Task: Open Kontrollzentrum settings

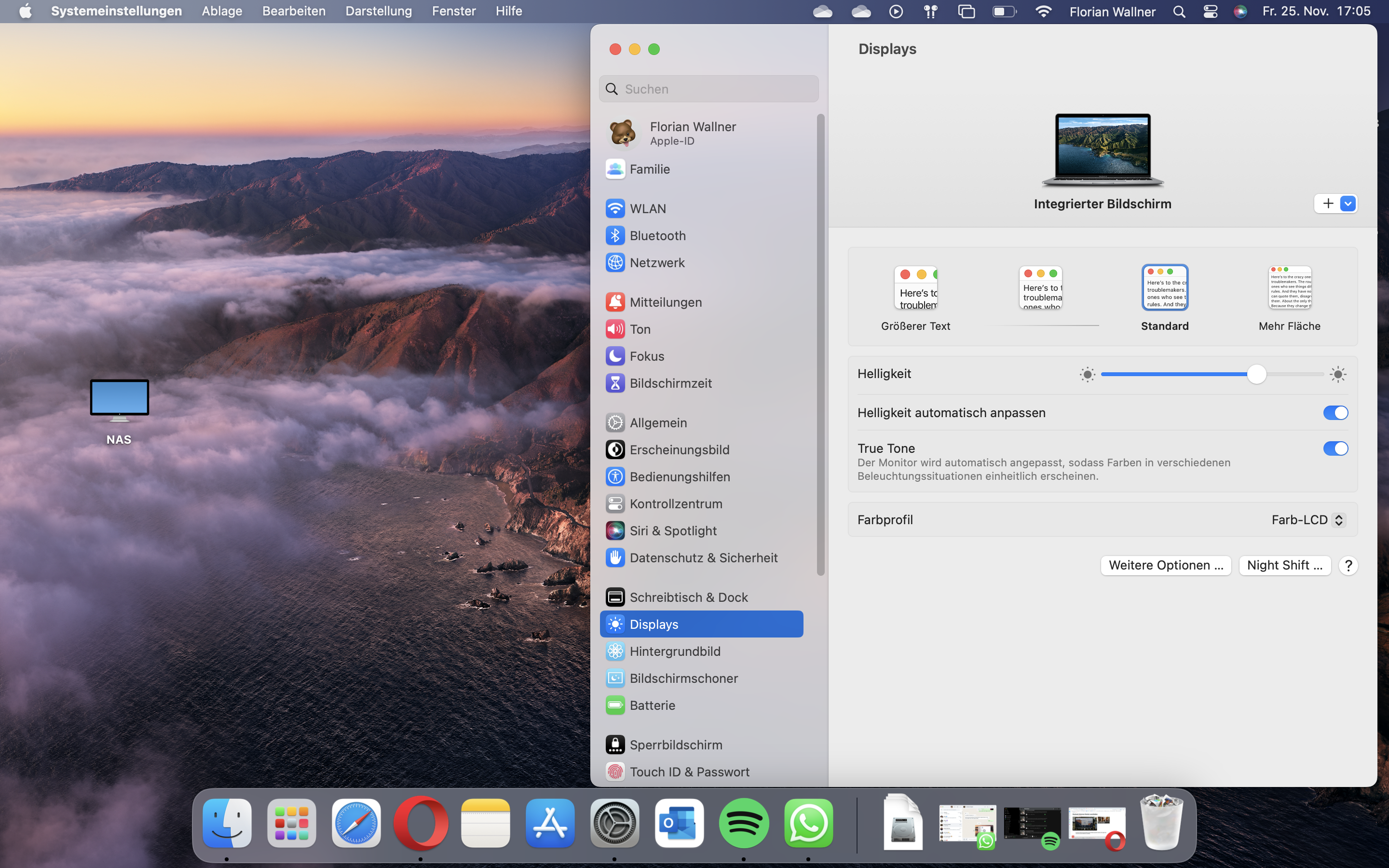Action: coord(676,503)
